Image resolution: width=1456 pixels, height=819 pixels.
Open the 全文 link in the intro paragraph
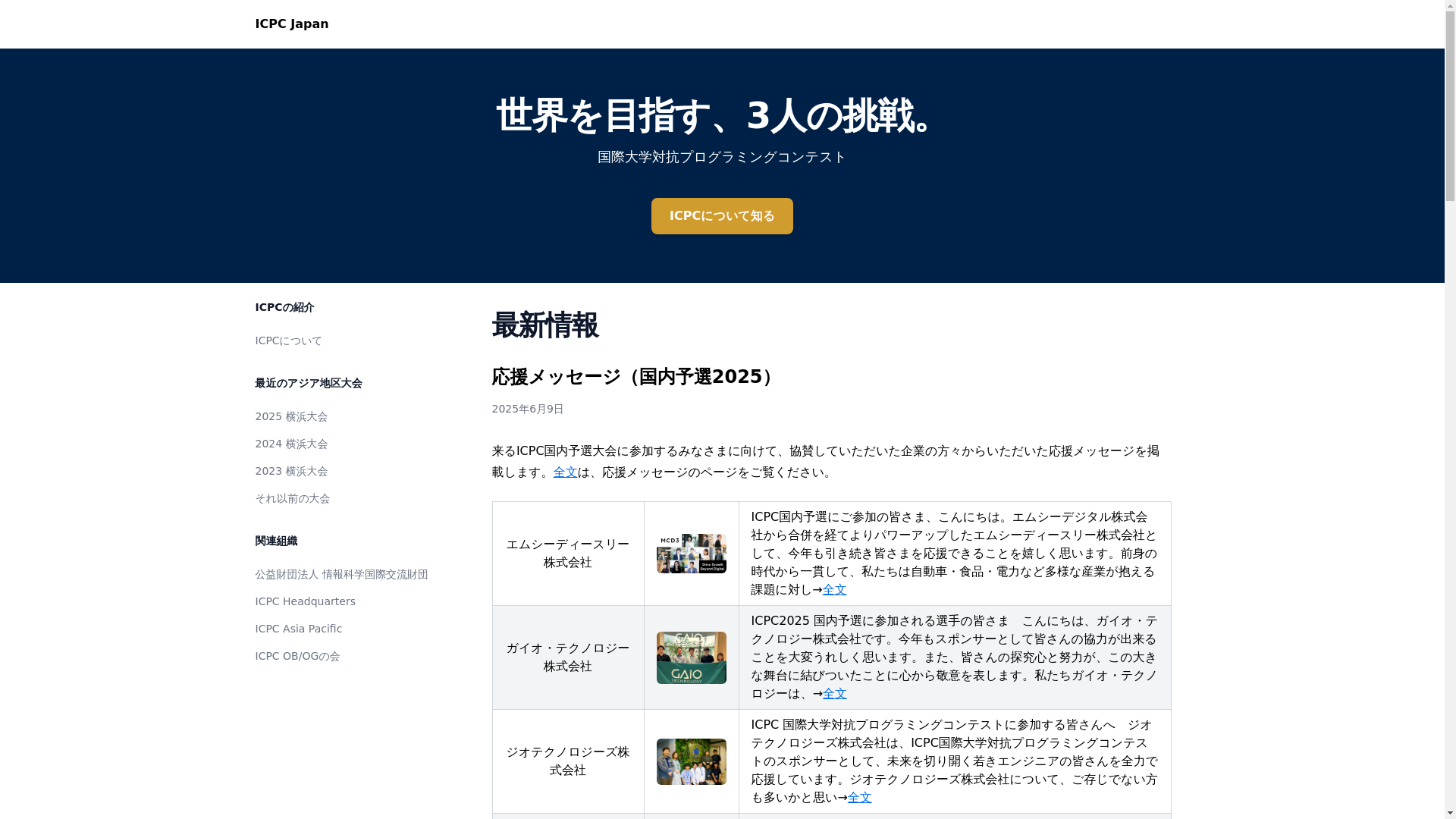(x=565, y=472)
